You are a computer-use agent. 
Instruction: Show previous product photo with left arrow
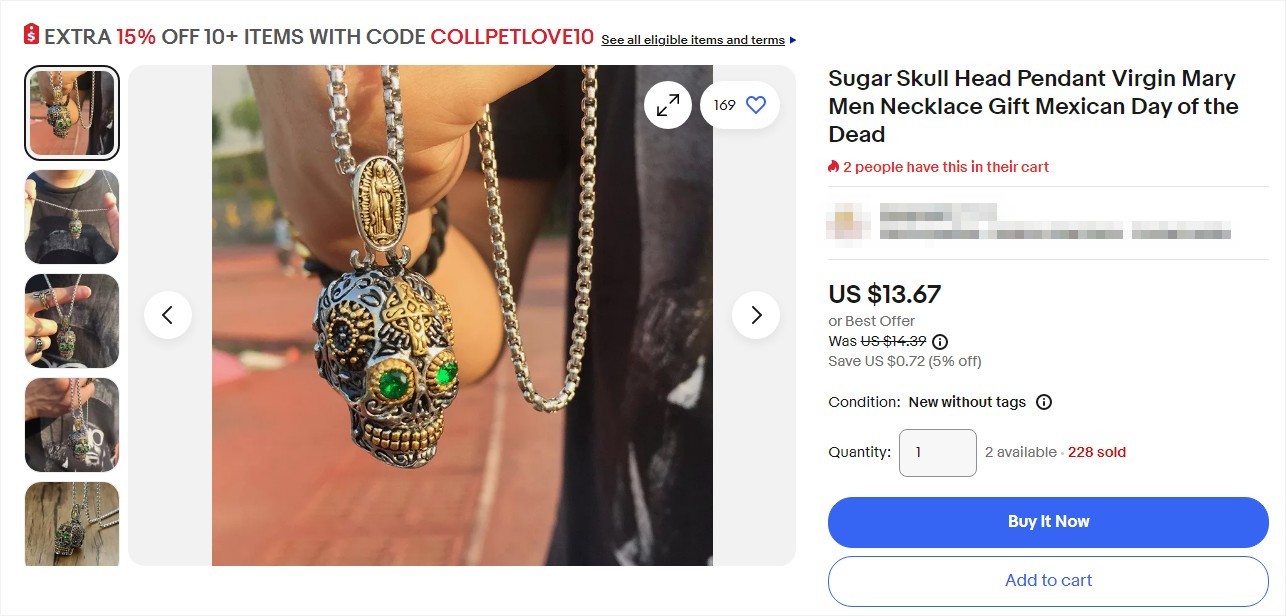click(x=168, y=314)
